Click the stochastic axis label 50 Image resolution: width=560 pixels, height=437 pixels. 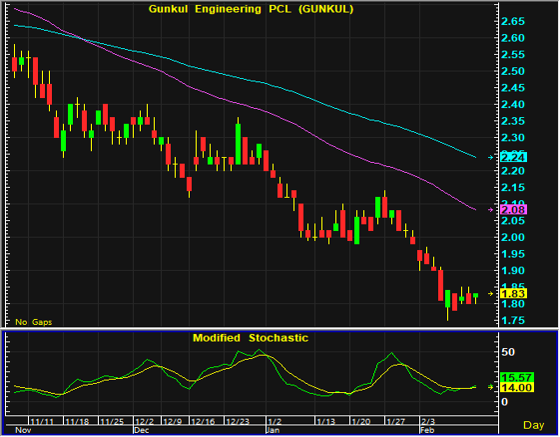tap(508, 352)
